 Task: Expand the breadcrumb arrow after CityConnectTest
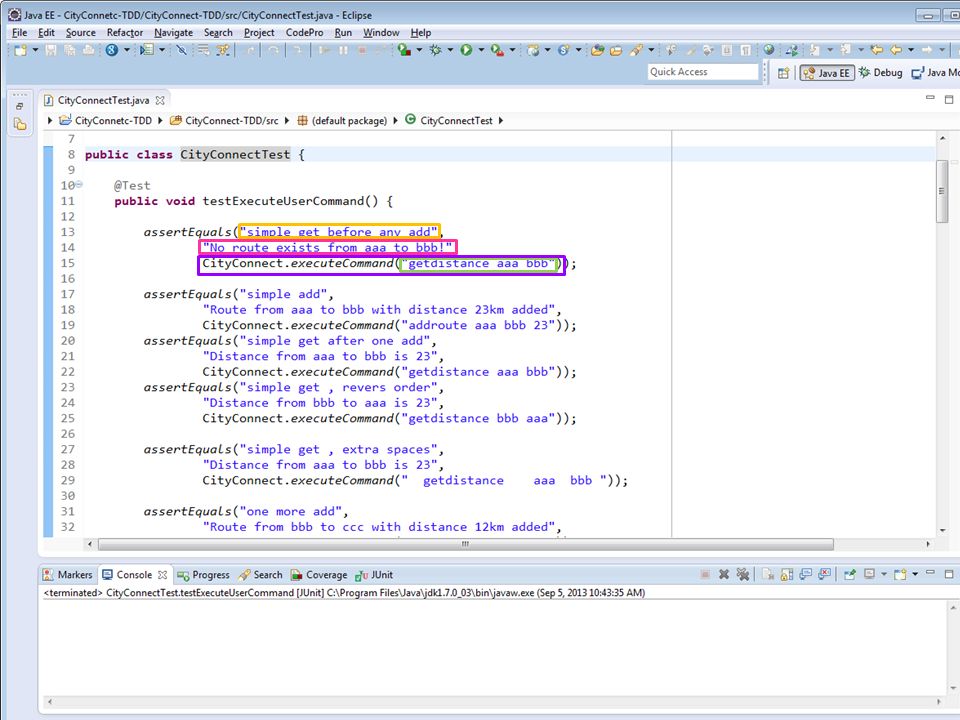501,121
